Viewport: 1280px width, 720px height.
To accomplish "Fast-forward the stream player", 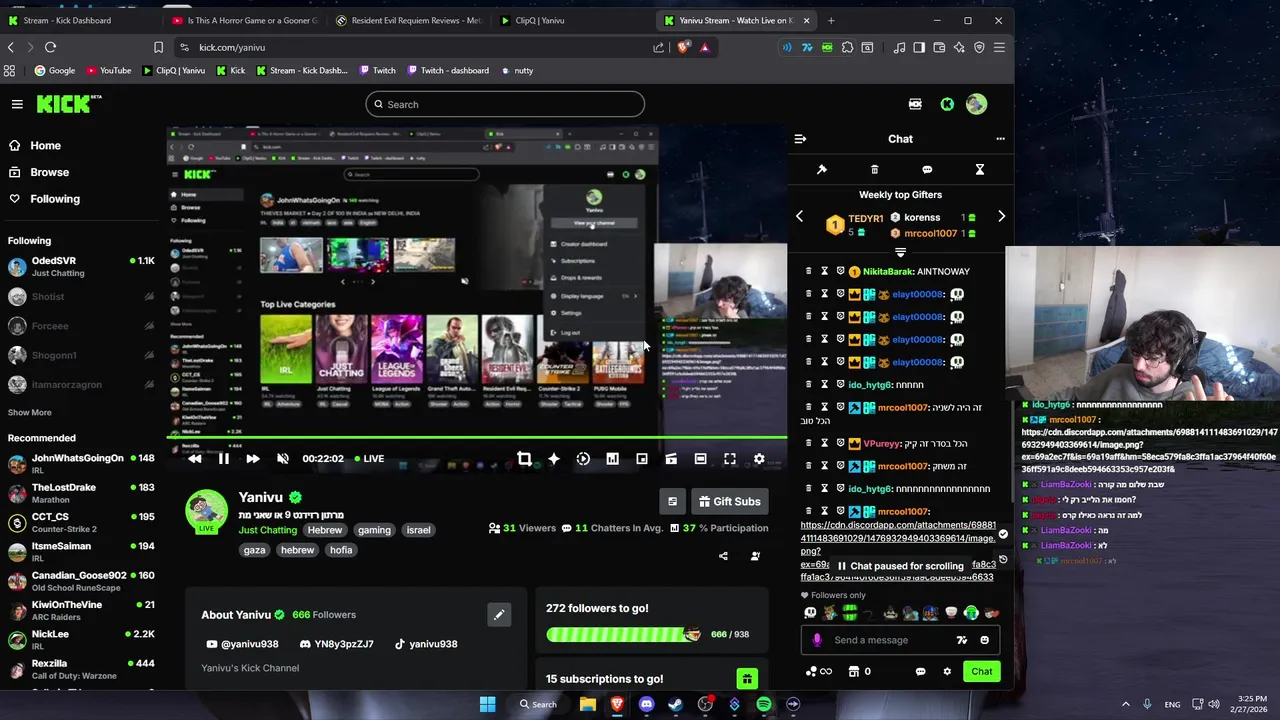I will tap(253, 459).
